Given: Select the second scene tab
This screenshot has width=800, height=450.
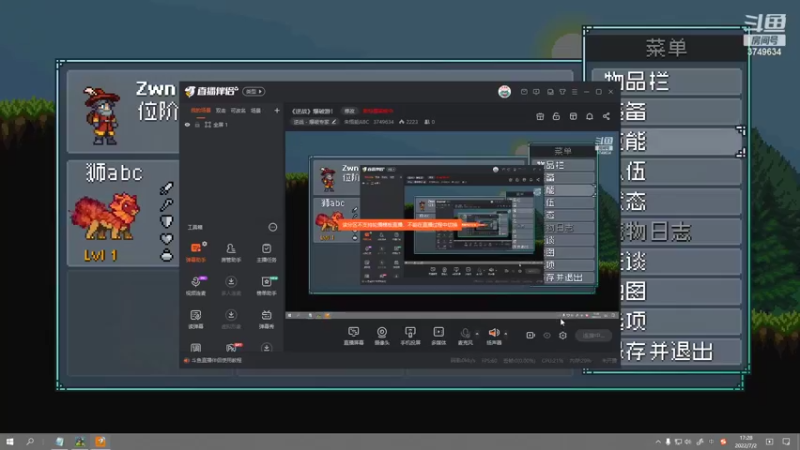Looking at the screenshot, I should [220, 110].
